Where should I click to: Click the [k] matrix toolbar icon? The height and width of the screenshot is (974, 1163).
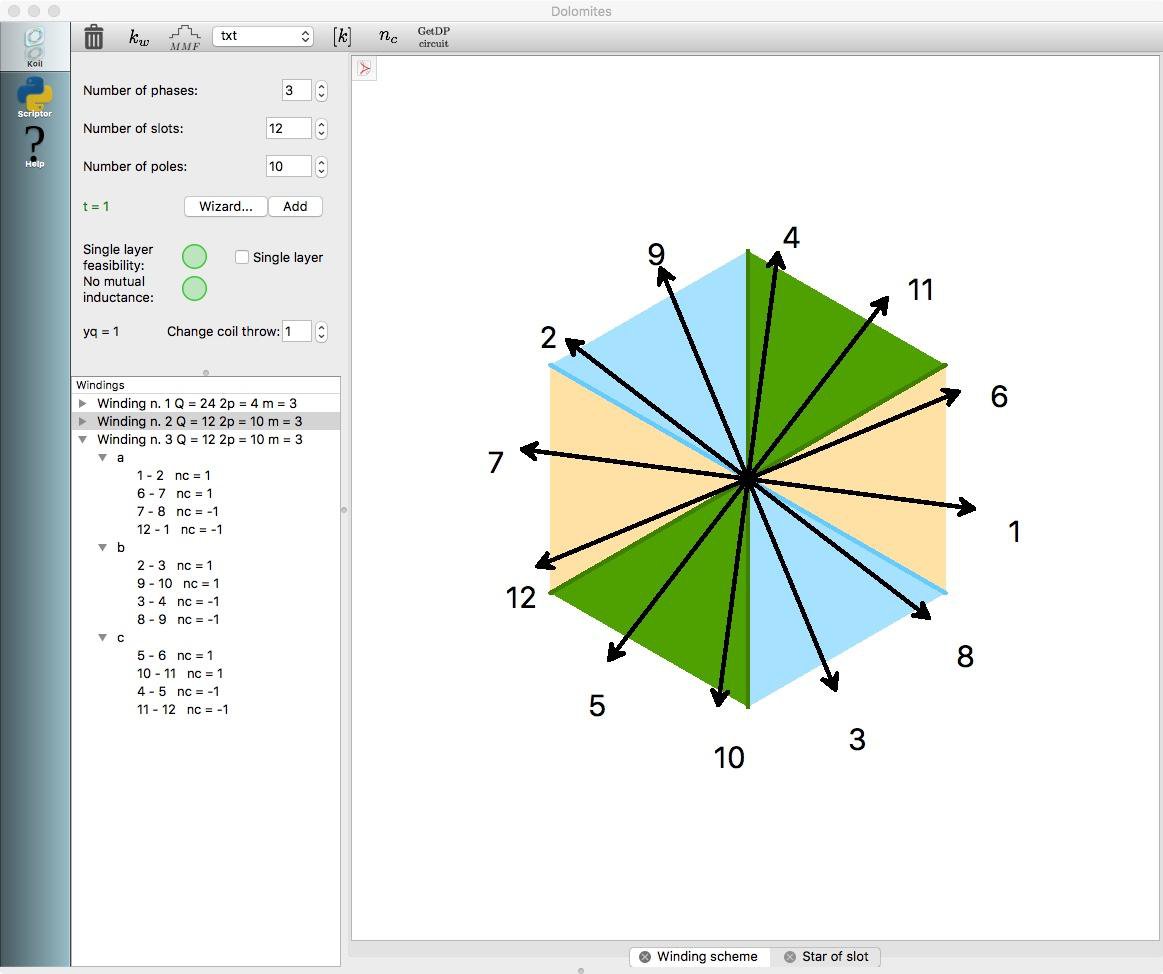[342, 36]
